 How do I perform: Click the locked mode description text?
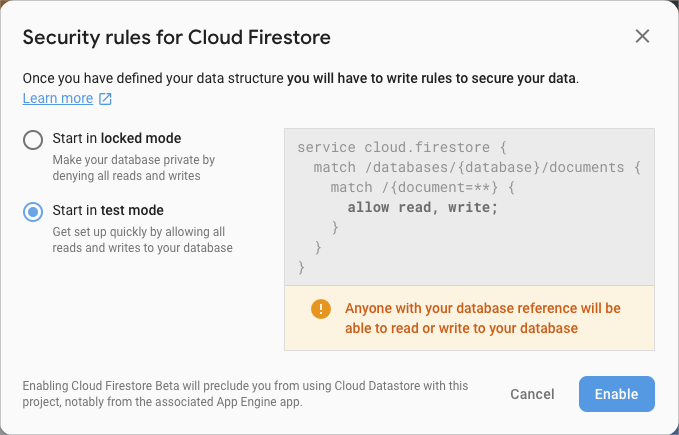tap(134, 167)
